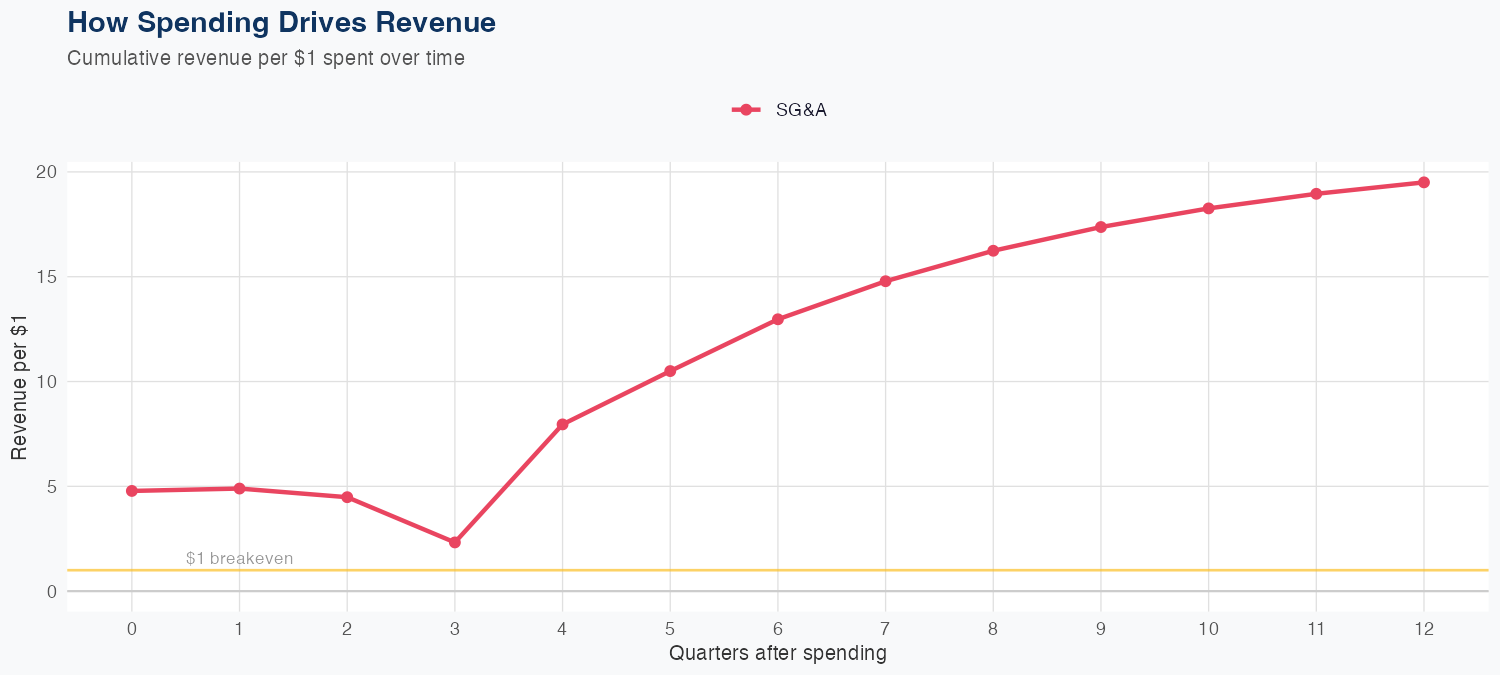Screen dimensions: 1500x675
Task: Select the data point at quarter 11
Action: [x=1316, y=194]
